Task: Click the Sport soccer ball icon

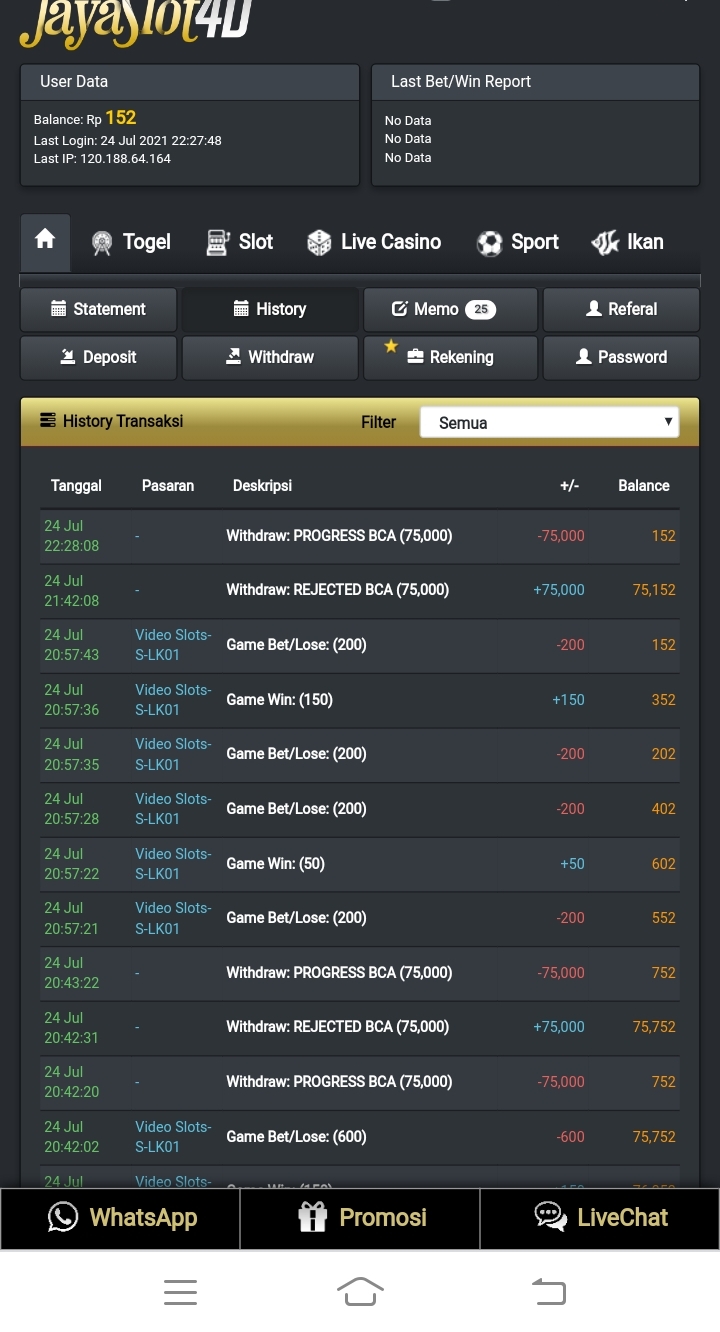Action: (x=489, y=243)
